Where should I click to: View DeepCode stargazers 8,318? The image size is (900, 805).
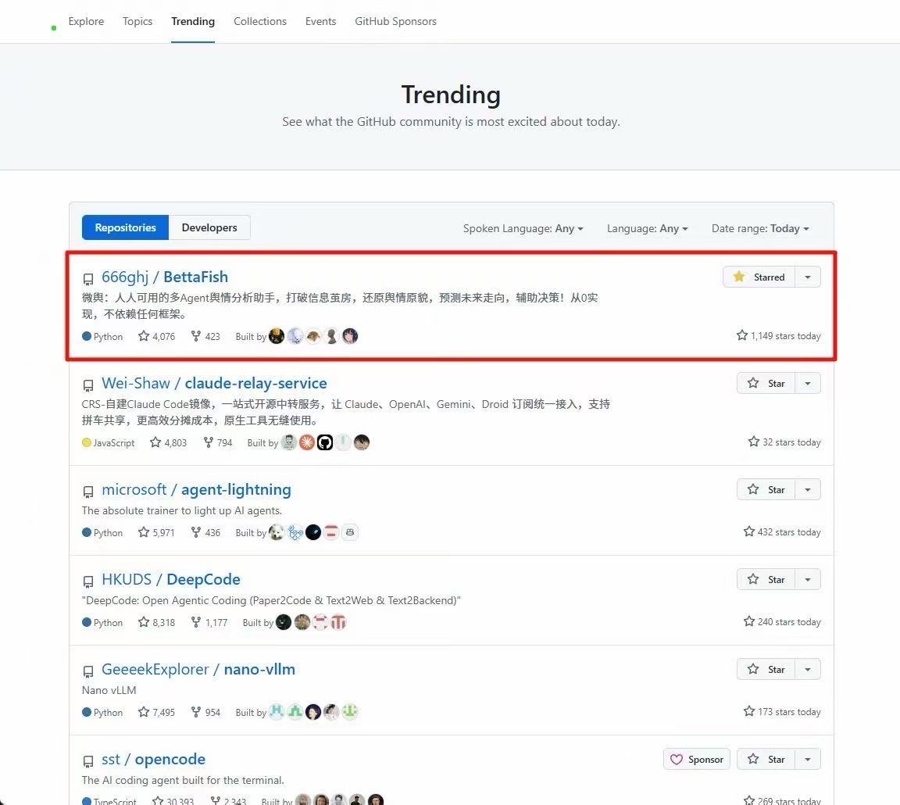[157, 622]
